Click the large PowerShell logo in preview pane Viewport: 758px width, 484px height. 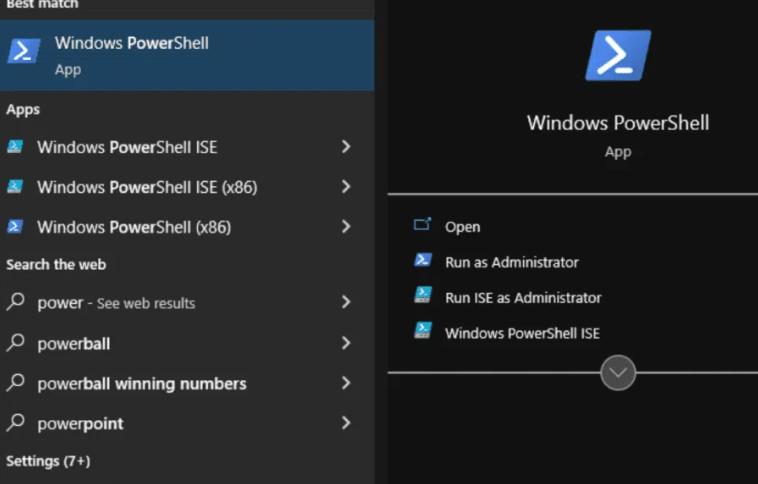(x=618, y=55)
